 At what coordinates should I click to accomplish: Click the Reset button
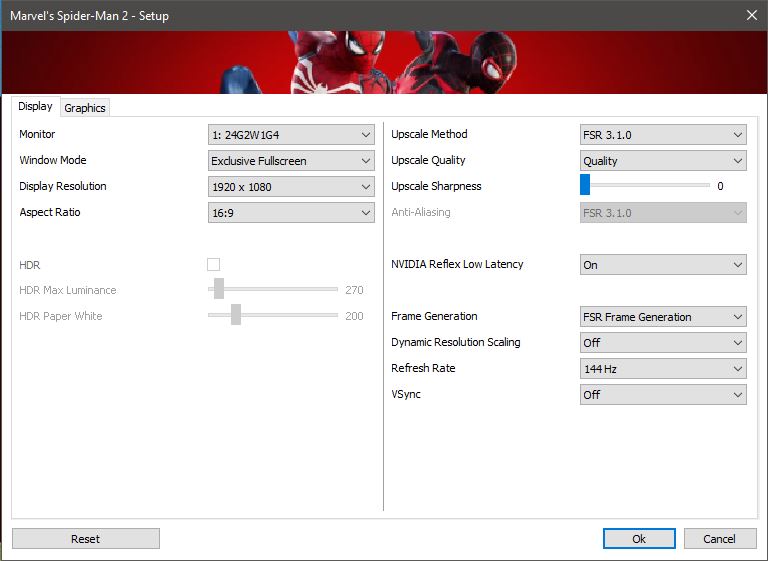click(x=86, y=538)
